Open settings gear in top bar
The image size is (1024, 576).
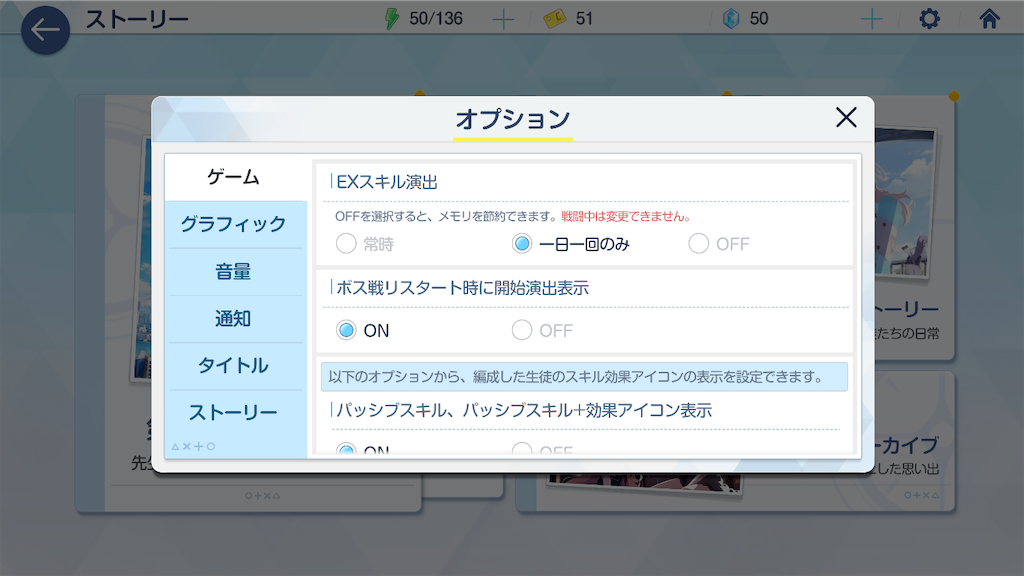tap(929, 18)
